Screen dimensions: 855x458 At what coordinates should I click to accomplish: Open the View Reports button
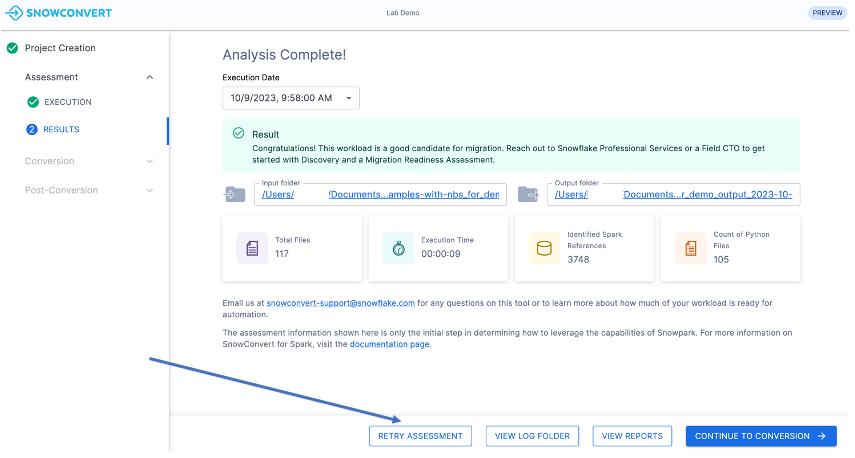(x=632, y=436)
